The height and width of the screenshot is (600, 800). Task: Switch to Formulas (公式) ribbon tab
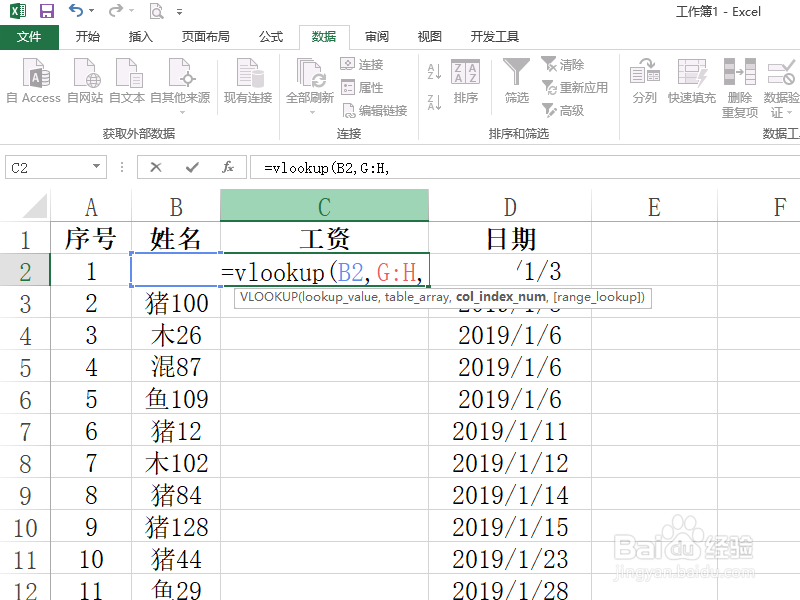tap(270, 37)
